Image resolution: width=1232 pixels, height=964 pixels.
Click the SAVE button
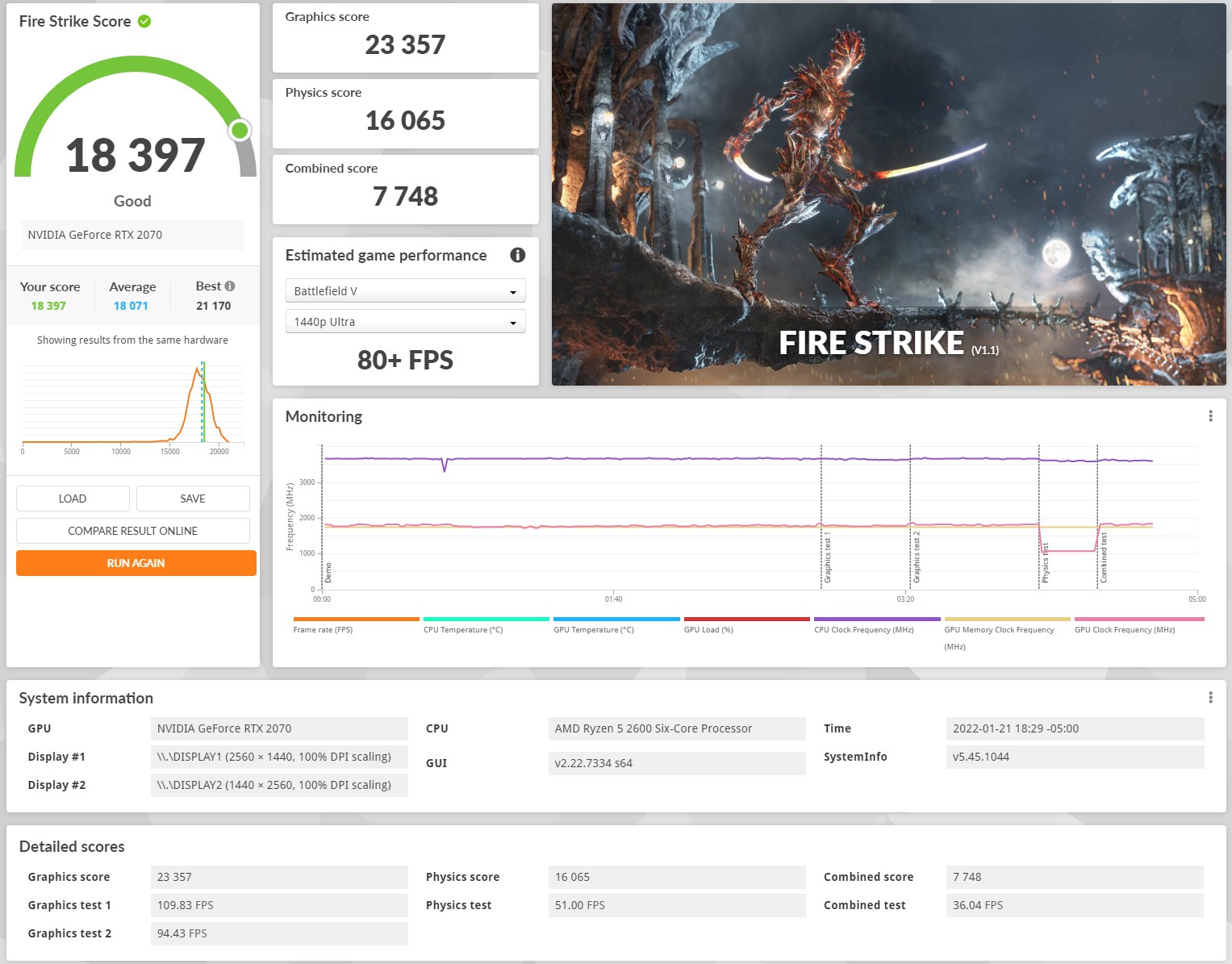tap(193, 499)
